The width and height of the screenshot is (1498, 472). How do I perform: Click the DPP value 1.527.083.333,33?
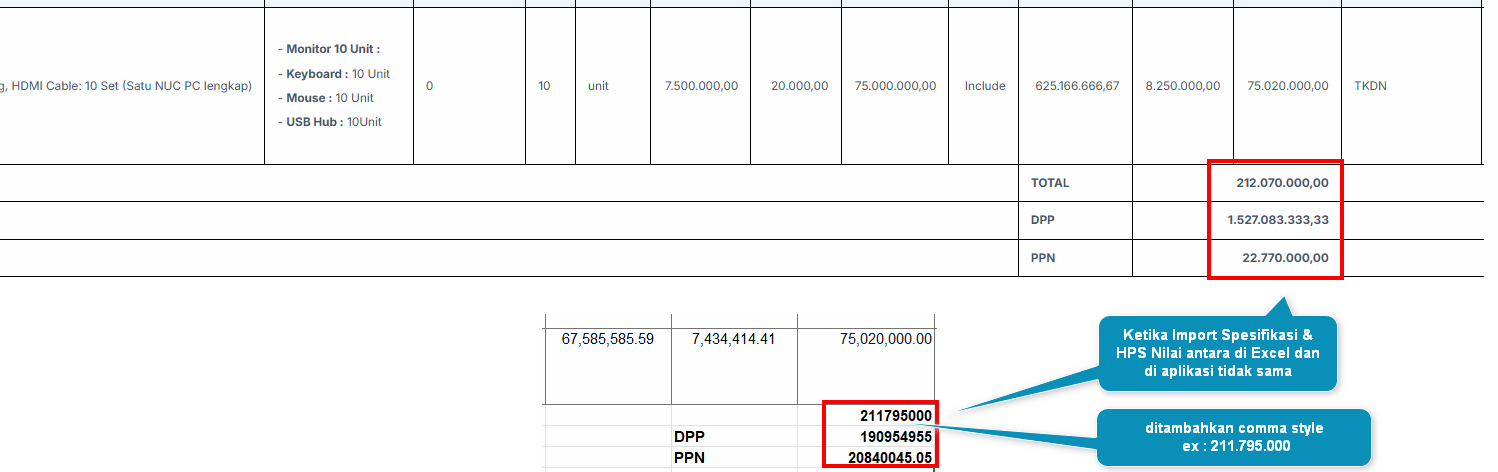coord(1278,220)
